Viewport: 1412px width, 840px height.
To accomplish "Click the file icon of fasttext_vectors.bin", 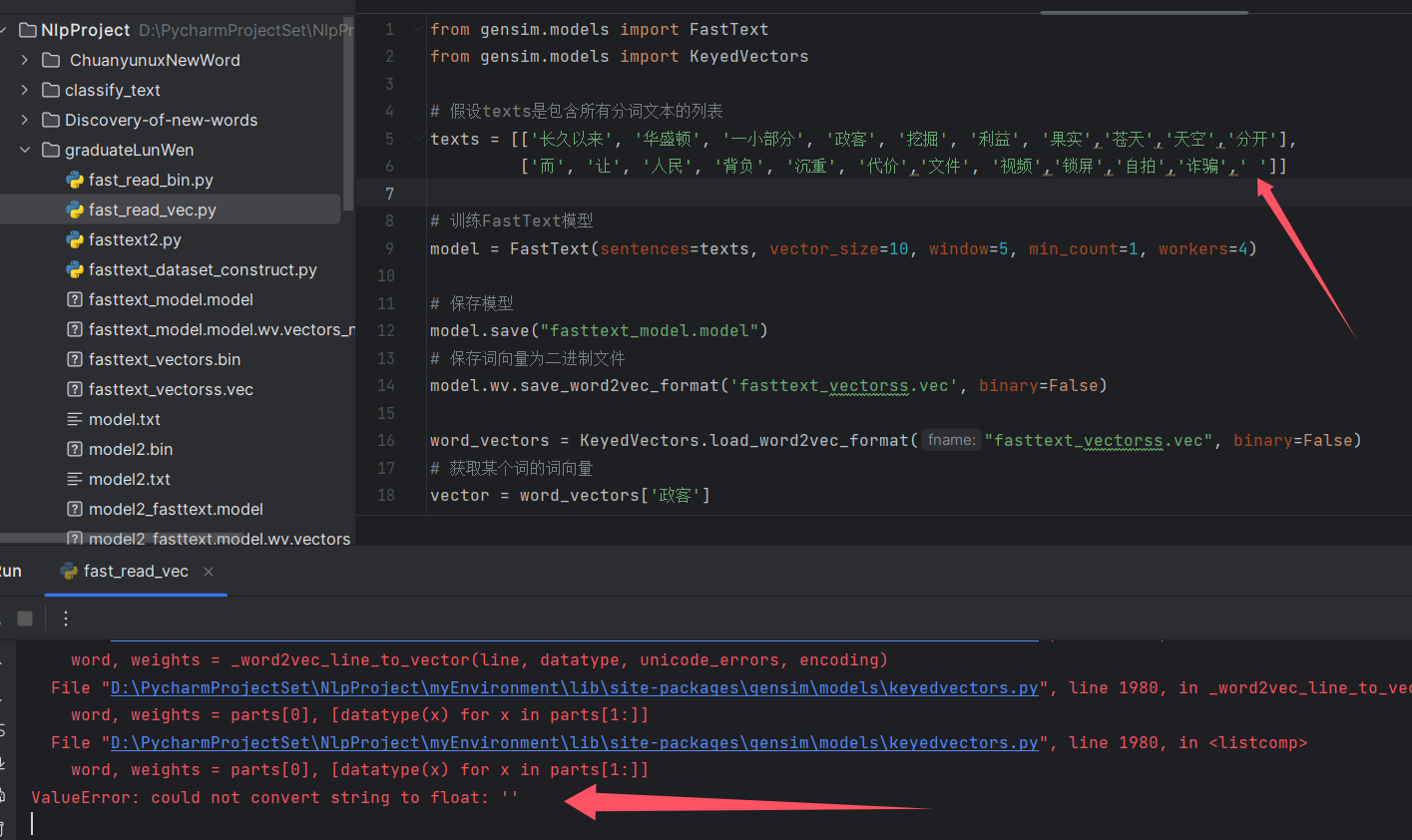I will 75,360.
